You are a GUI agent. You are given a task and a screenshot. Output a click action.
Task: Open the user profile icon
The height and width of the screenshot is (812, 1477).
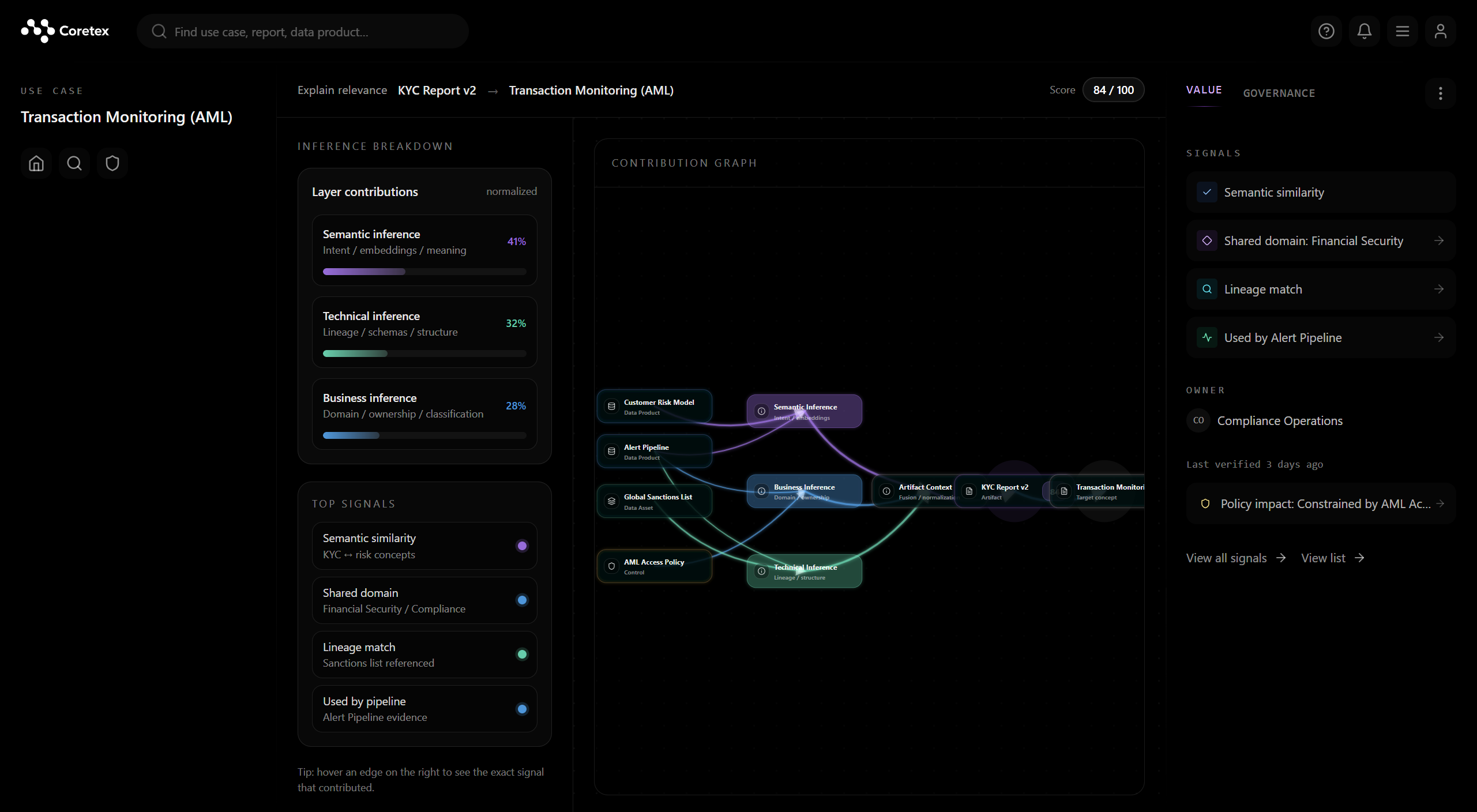pos(1440,31)
